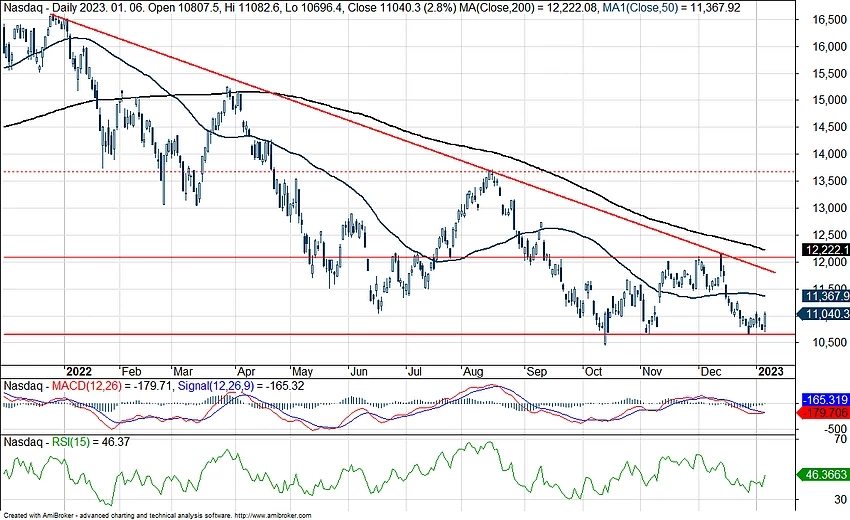This screenshot has height=520, width=850.
Task: Click the 10,500 price axis label
Action: point(829,343)
